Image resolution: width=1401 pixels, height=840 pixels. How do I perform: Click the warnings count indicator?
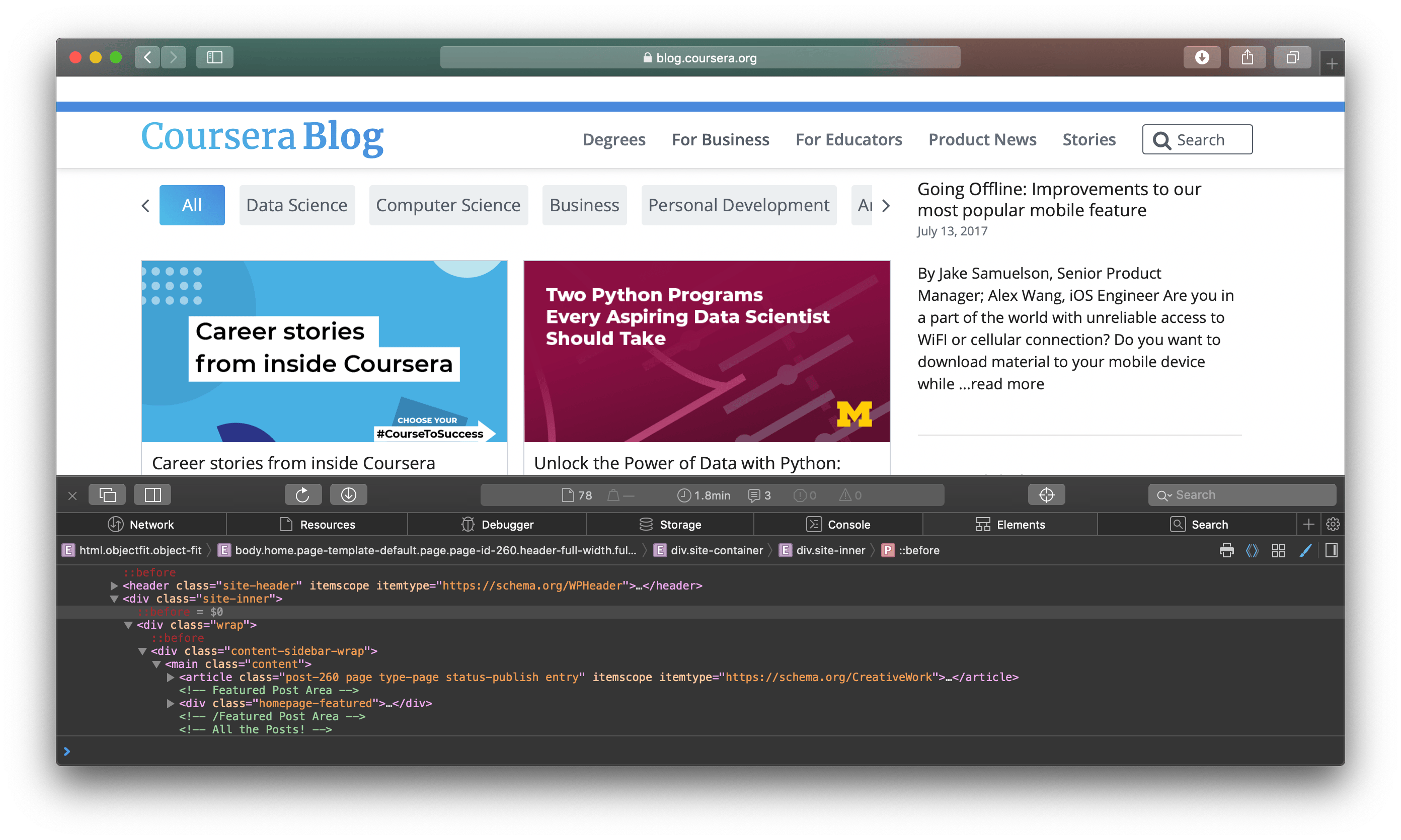850,495
